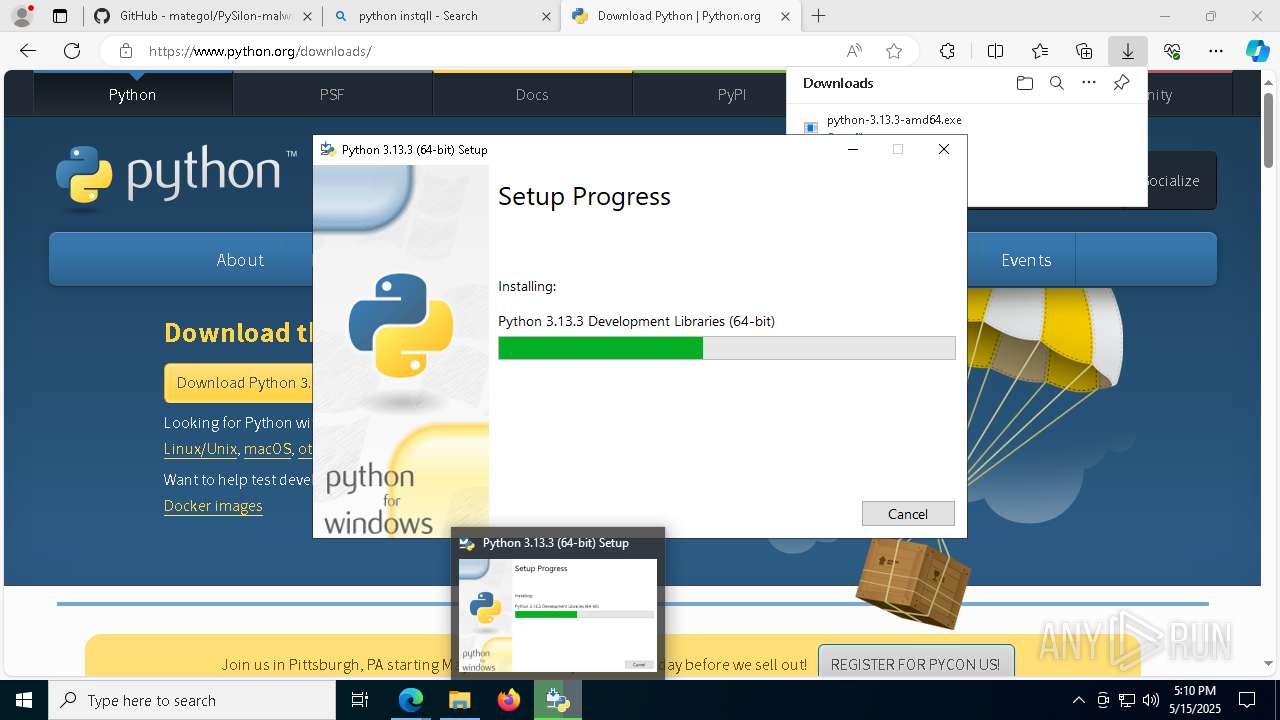This screenshot has width=1280, height=720.
Task: Open the Docker images link
Action: [x=213, y=506]
